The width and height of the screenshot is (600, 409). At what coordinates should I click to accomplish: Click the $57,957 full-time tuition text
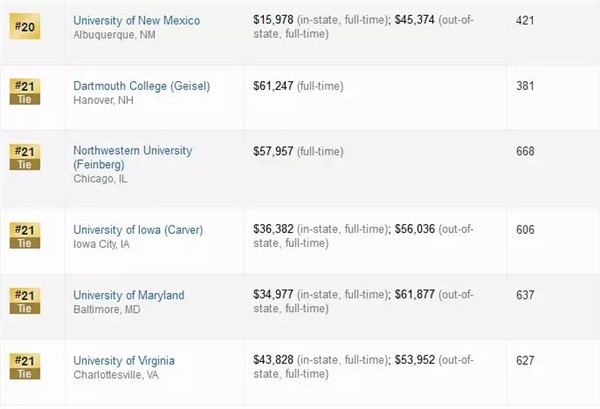pos(276,151)
